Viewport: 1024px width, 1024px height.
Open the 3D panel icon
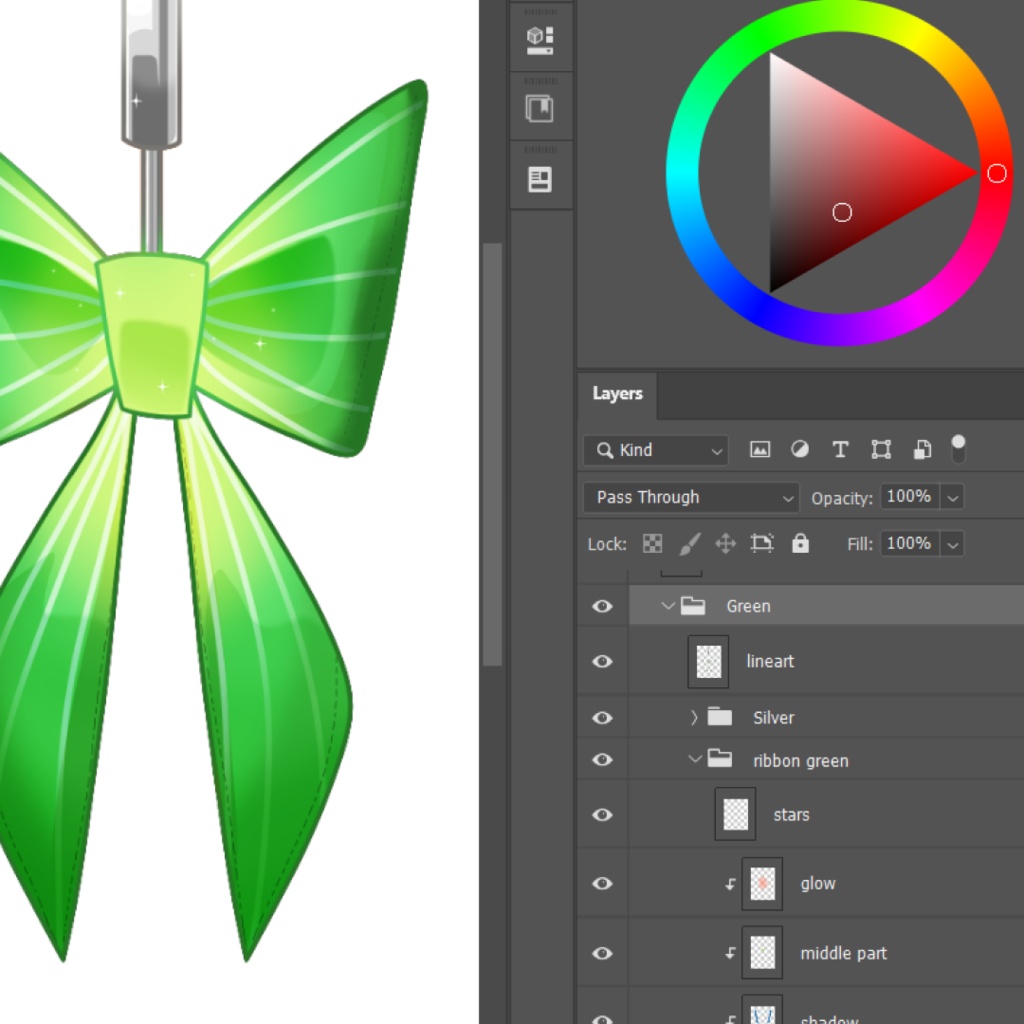tap(540, 40)
